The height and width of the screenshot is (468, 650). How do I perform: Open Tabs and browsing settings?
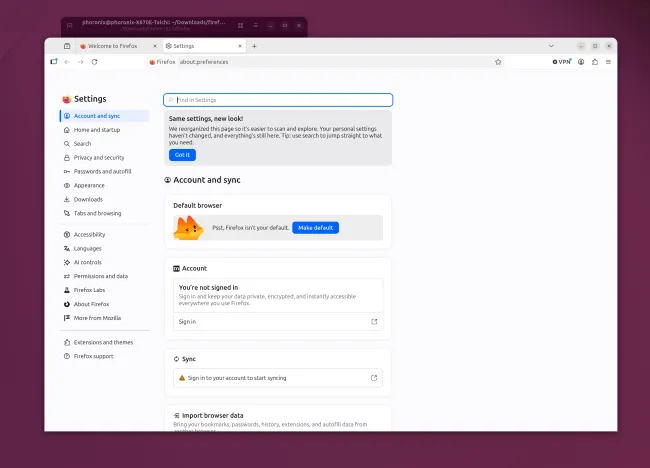(104, 213)
